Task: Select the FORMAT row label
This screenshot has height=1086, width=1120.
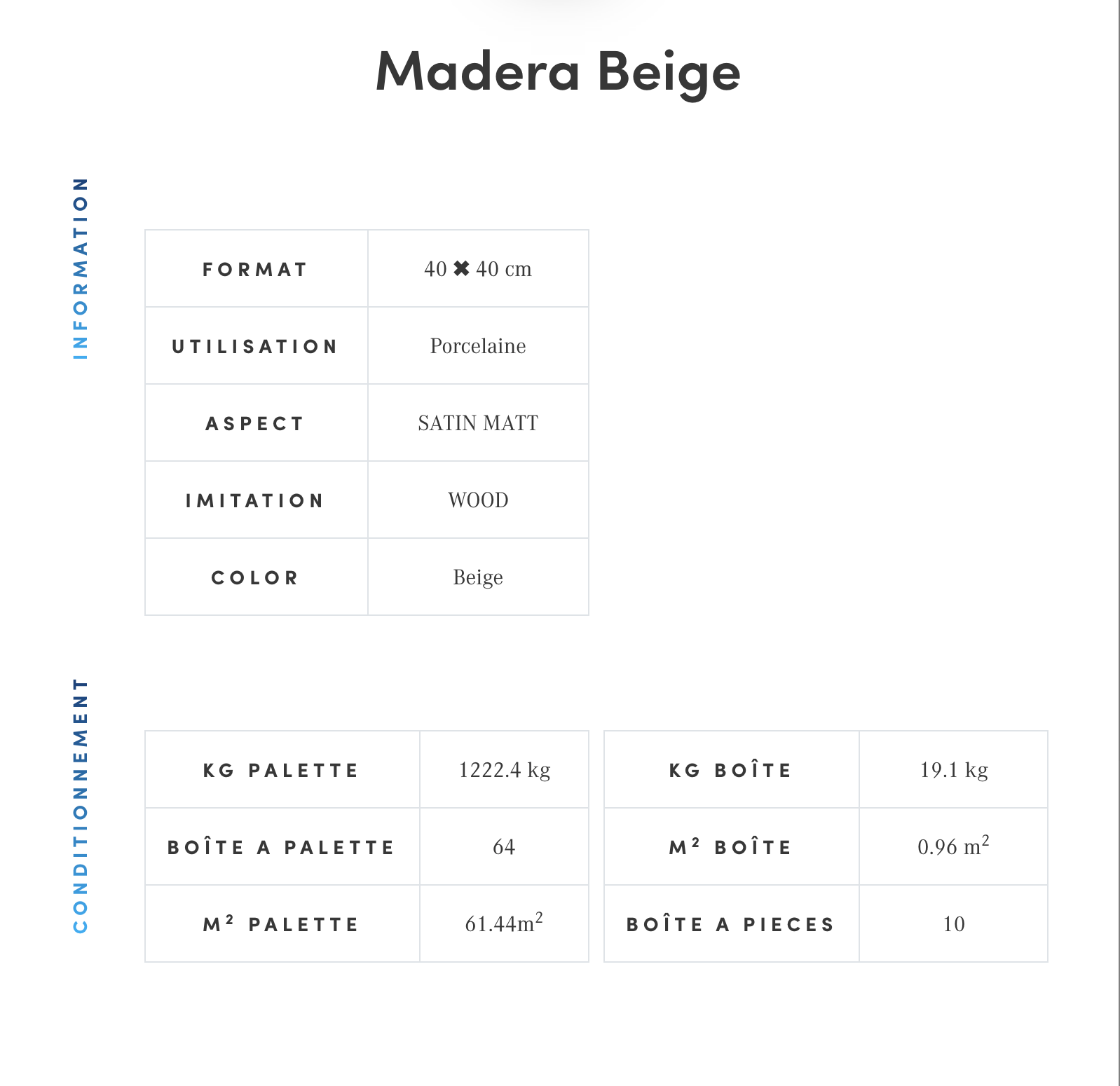Action: click(x=255, y=270)
